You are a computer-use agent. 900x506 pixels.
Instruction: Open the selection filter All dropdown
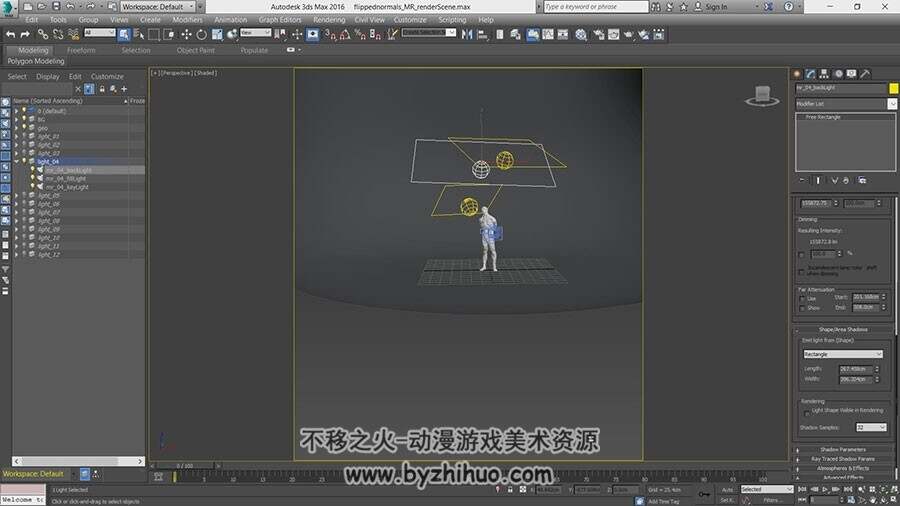(100, 33)
